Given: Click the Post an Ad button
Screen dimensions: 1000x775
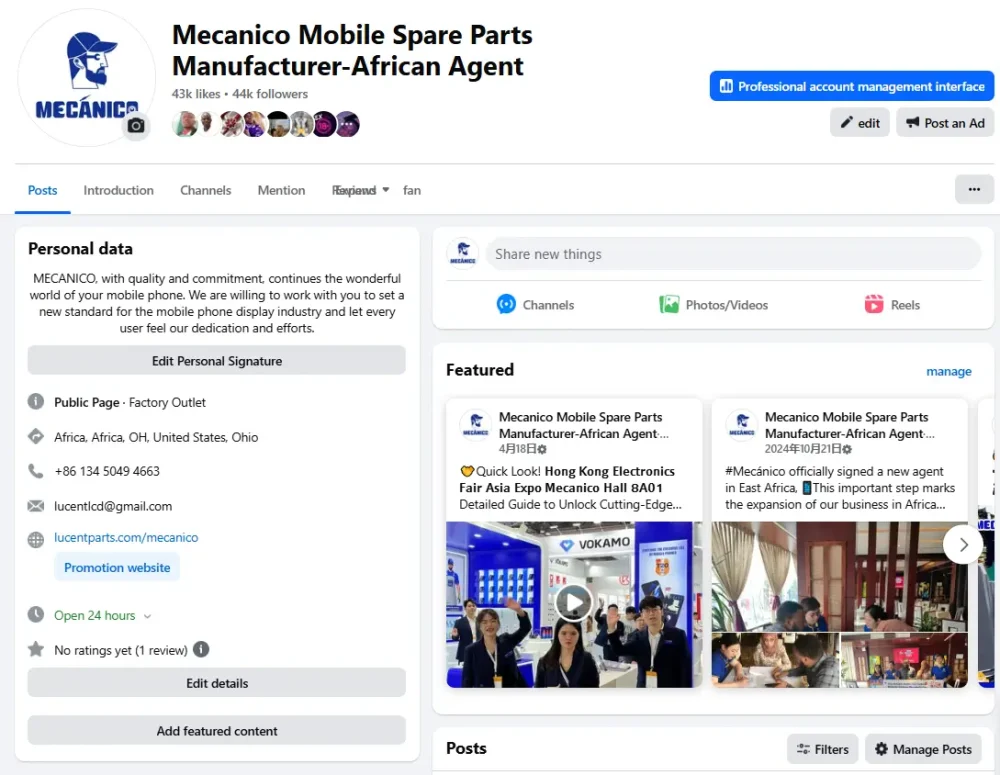Looking at the screenshot, I should 945,122.
